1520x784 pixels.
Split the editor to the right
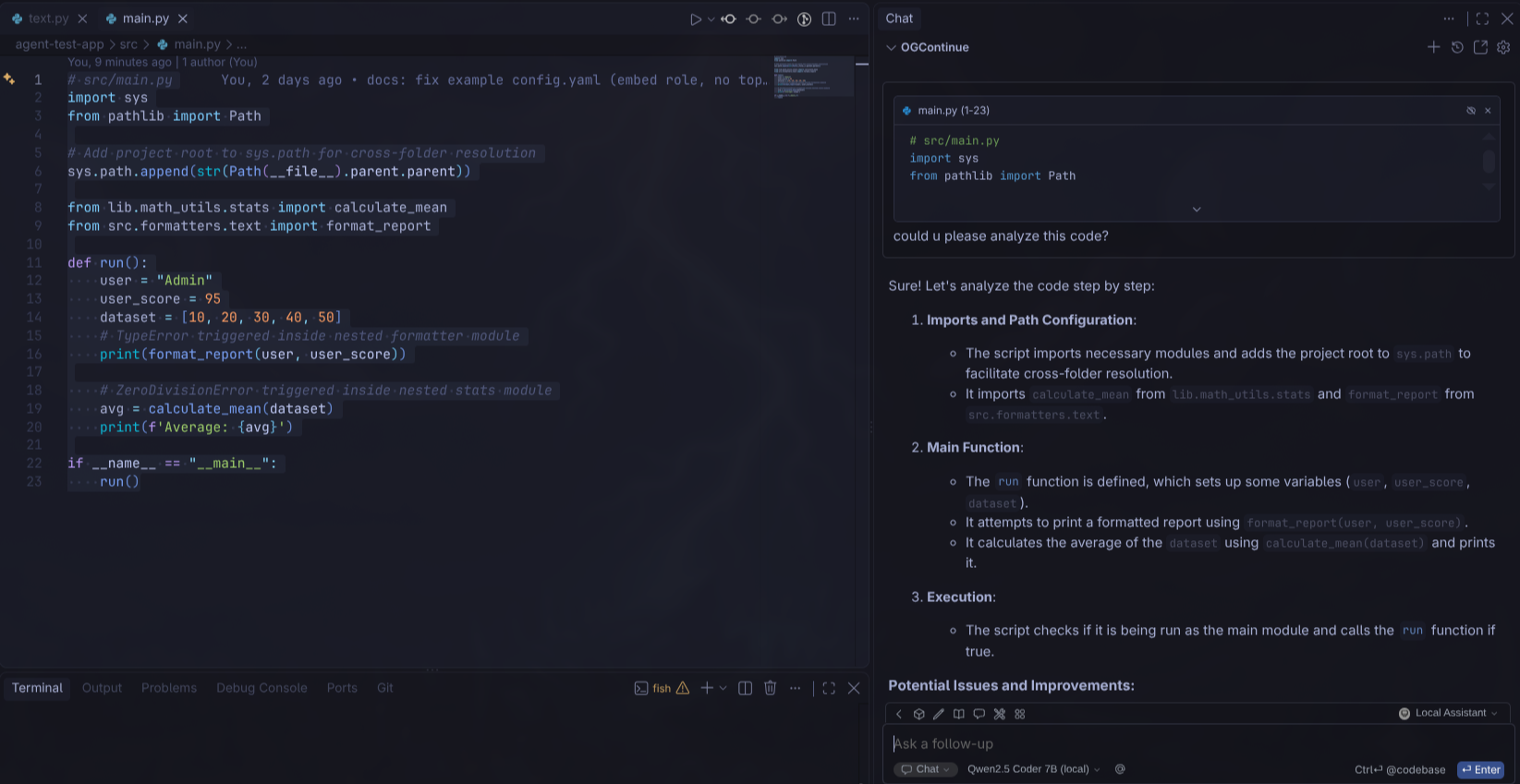(x=829, y=18)
